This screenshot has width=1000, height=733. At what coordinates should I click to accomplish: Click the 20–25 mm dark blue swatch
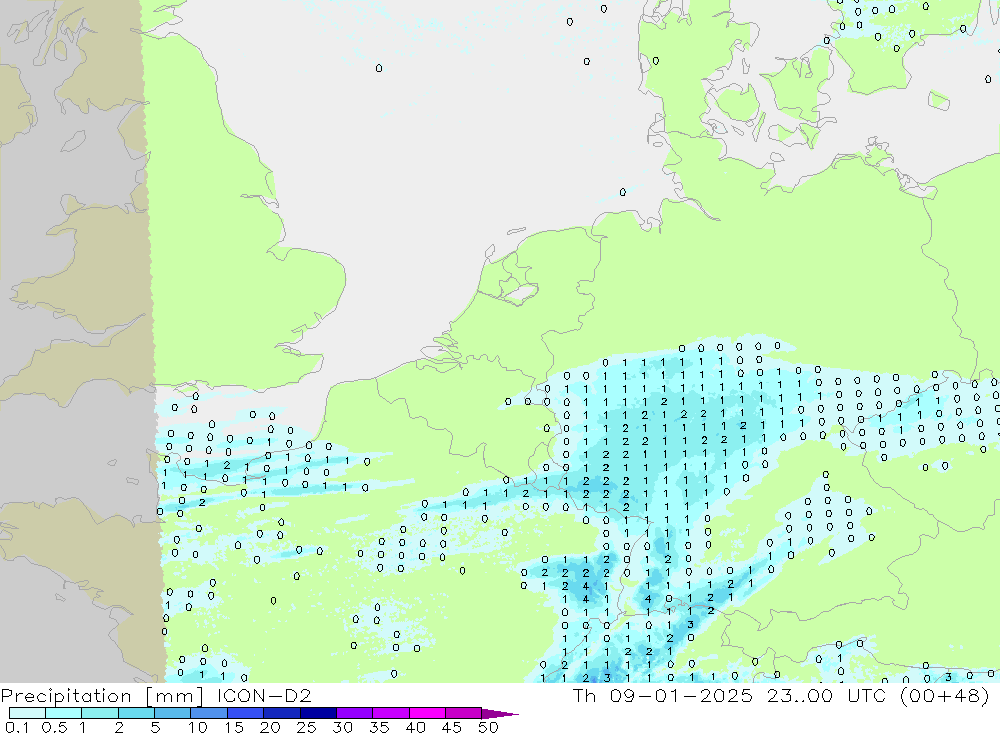tap(282, 713)
